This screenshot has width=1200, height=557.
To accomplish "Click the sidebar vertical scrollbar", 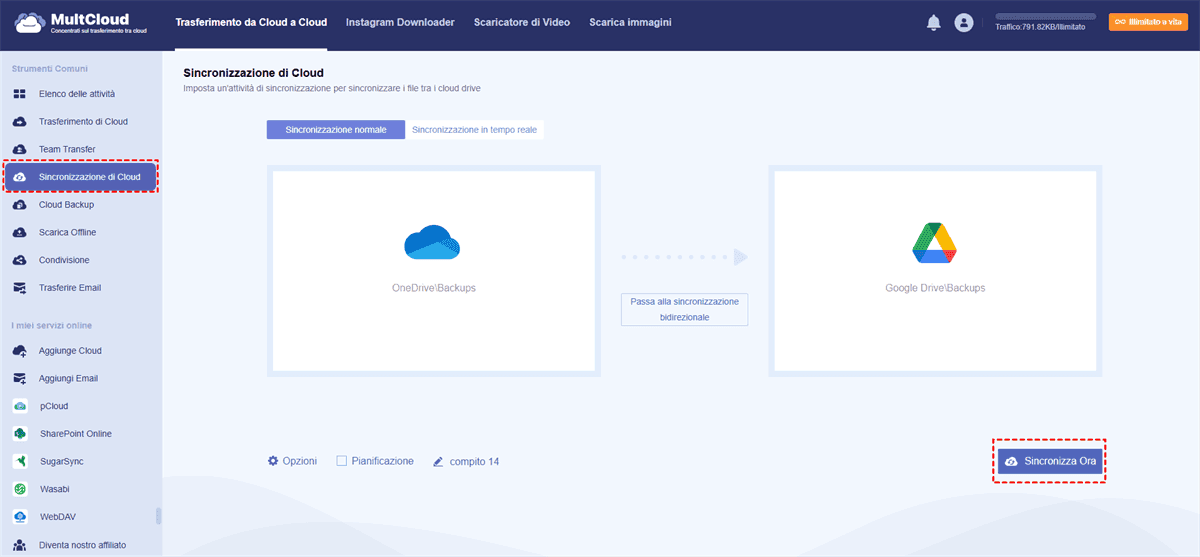I will click(158, 516).
